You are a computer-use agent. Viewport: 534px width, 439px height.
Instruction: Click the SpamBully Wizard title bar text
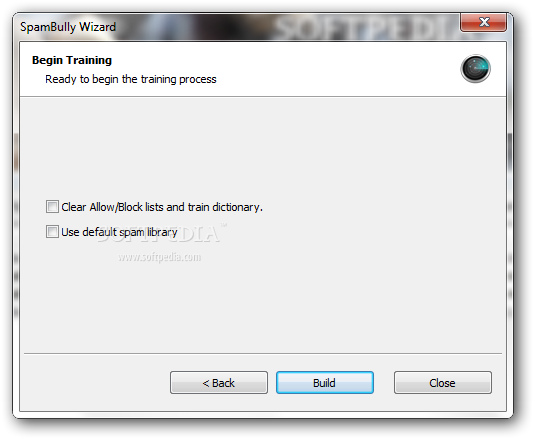[68, 27]
